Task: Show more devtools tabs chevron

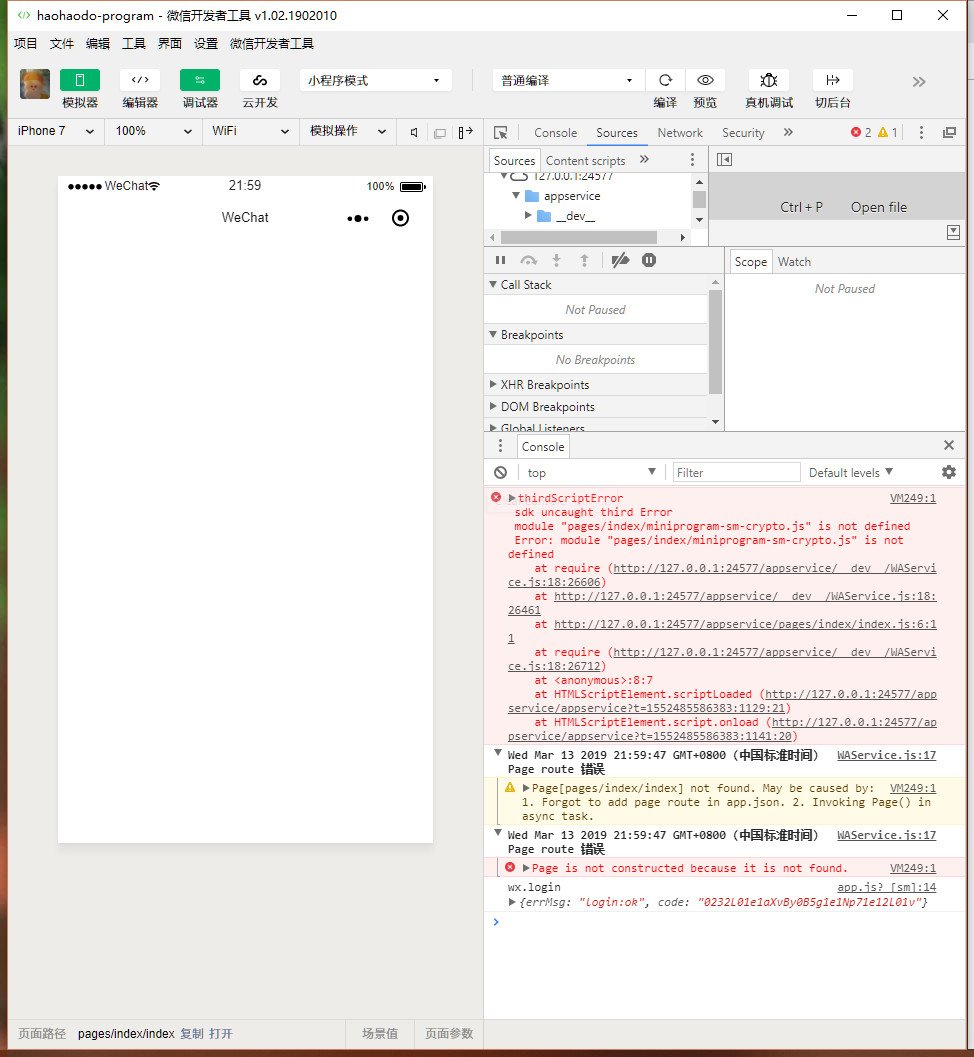Action: click(788, 132)
